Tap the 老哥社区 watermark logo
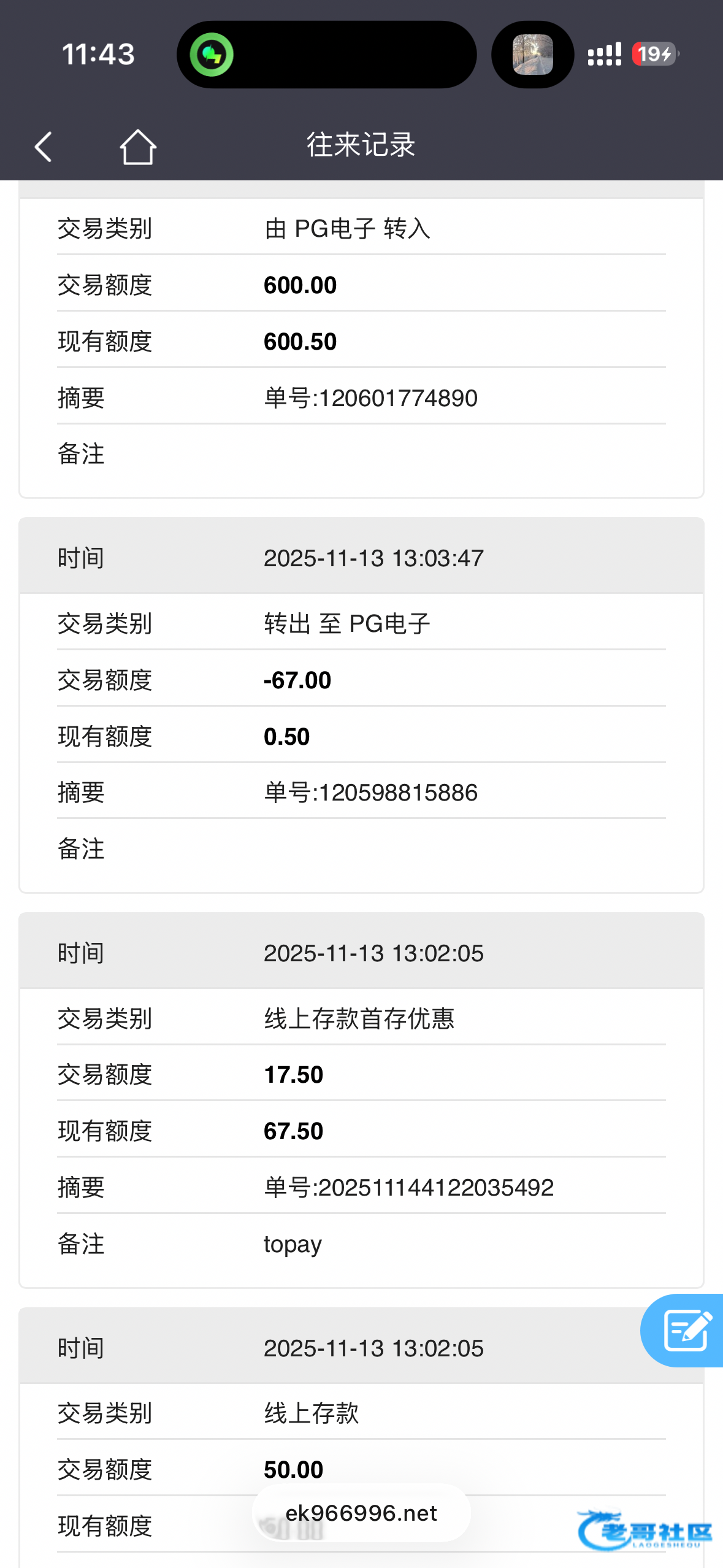 [x=644, y=1531]
